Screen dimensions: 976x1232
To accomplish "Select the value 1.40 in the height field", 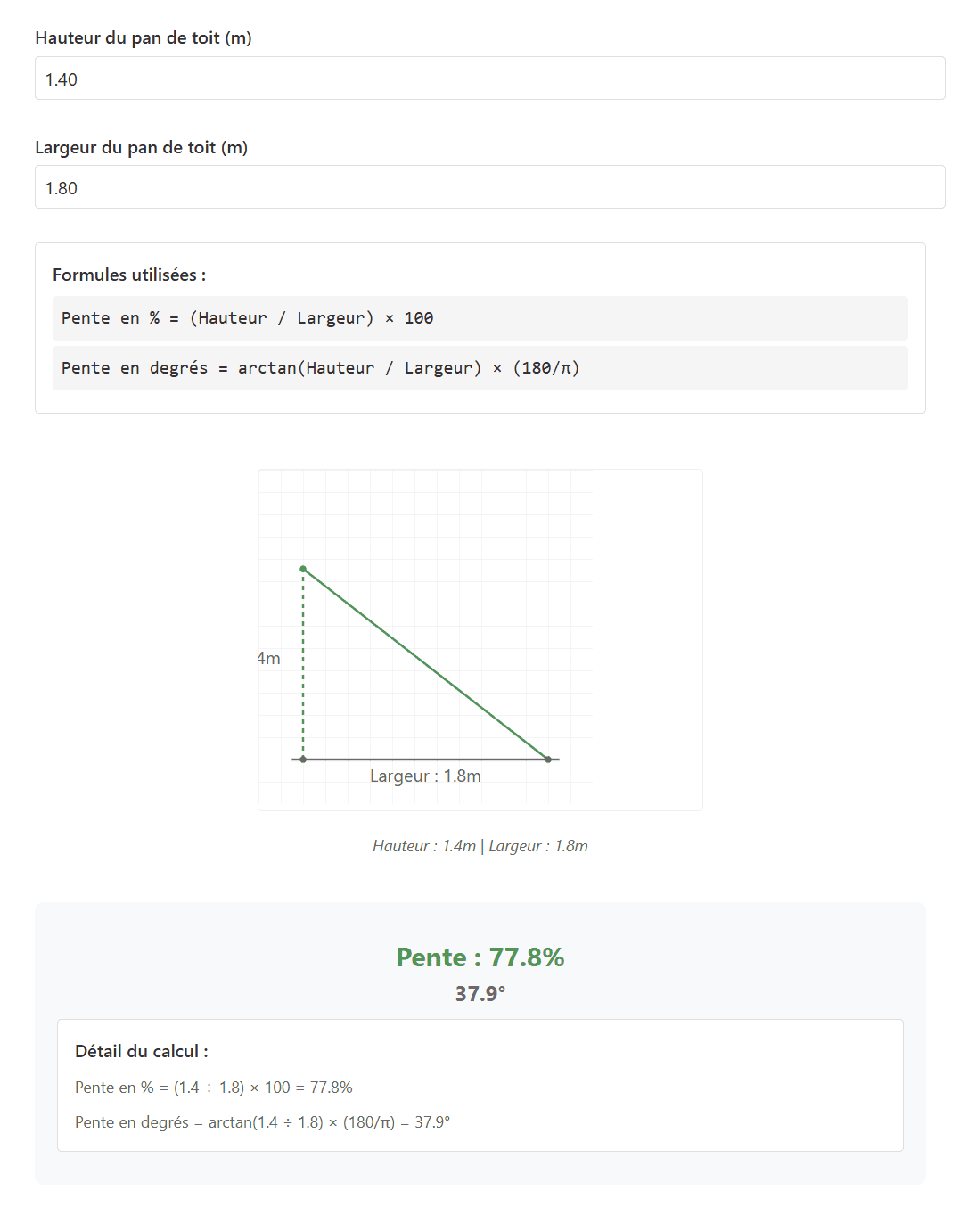I will point(59,78).
